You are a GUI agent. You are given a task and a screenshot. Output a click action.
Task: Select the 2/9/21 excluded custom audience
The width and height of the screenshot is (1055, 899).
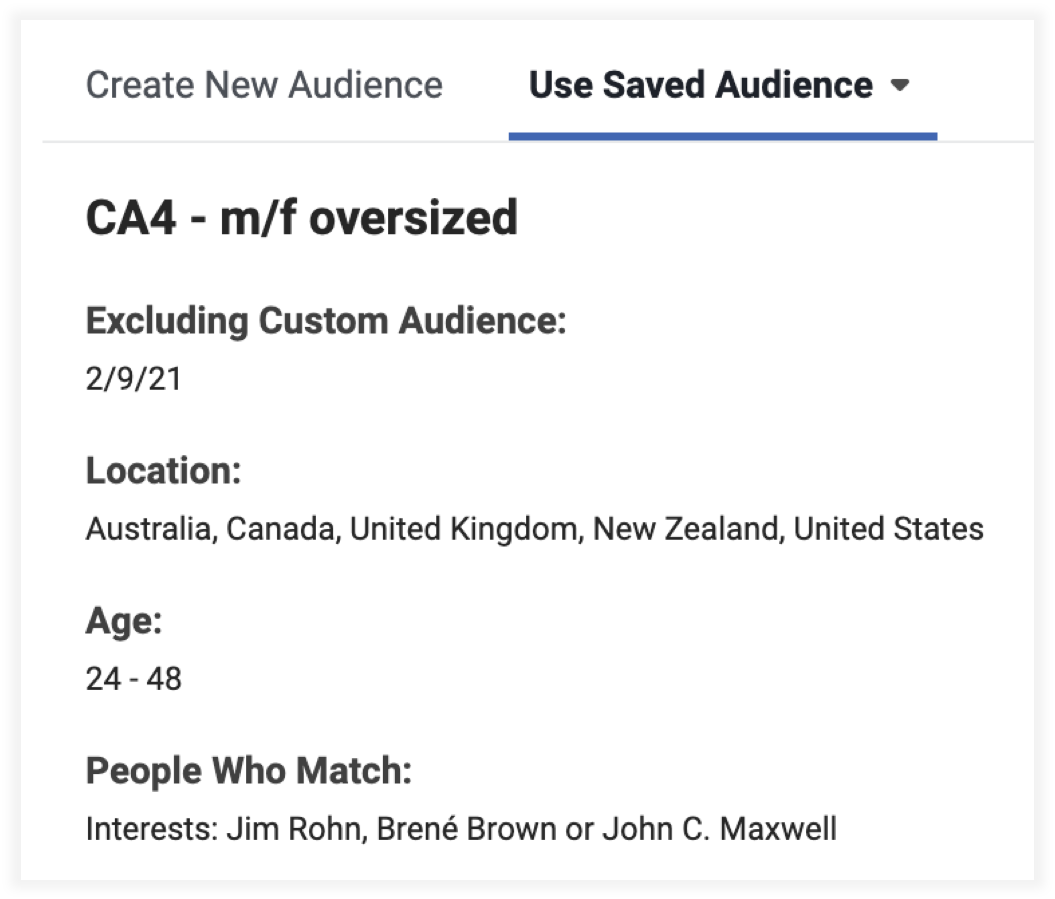(133, 380)
